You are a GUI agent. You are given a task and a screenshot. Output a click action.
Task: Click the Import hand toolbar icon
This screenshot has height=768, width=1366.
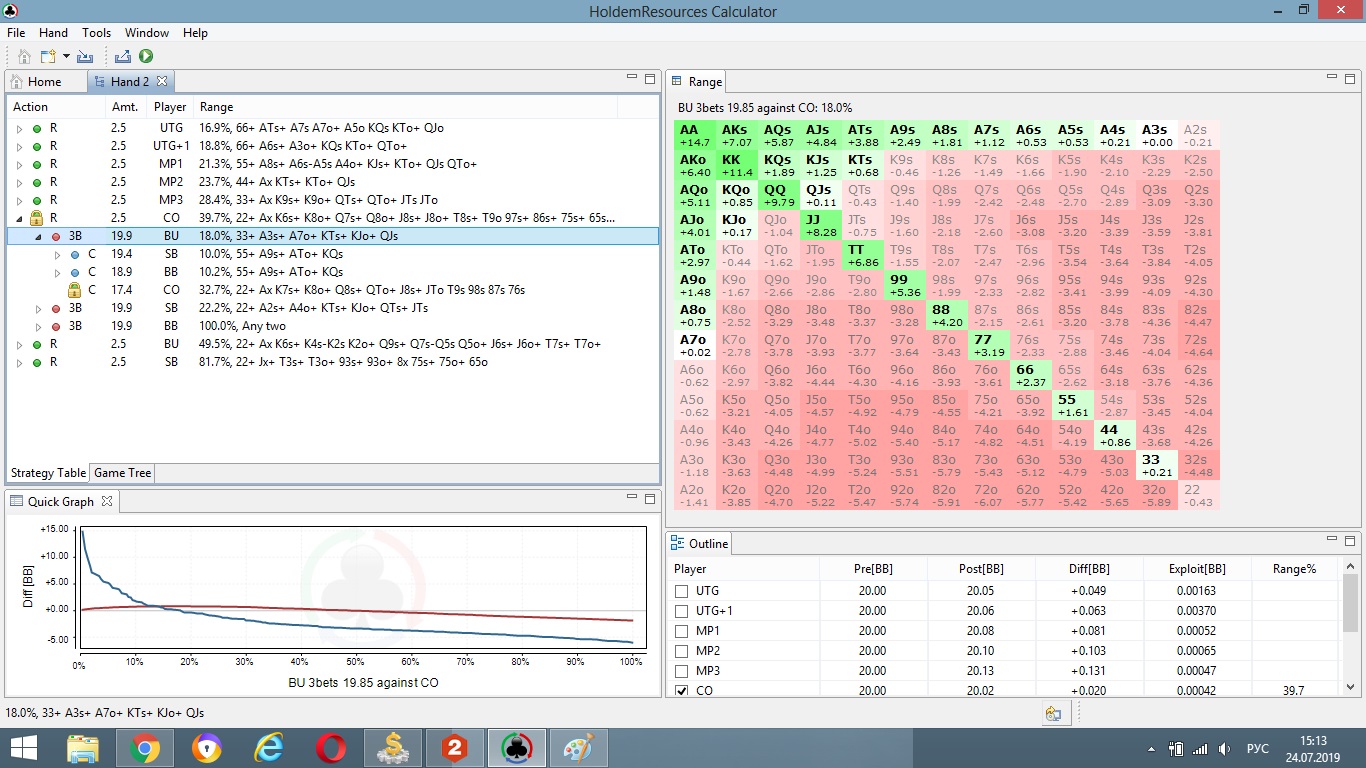point(85,57)
